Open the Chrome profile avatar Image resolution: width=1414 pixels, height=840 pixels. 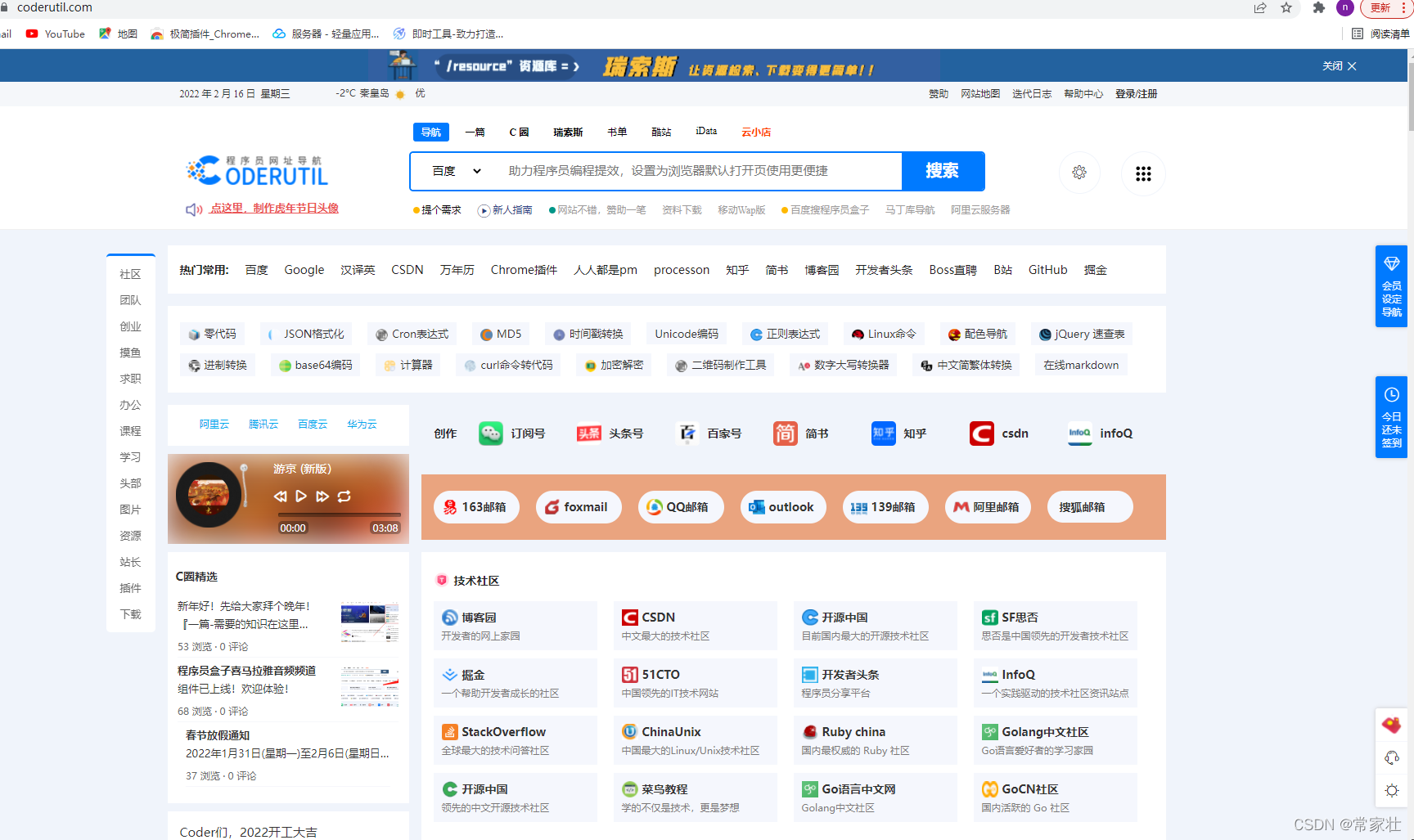[1345, 8]
